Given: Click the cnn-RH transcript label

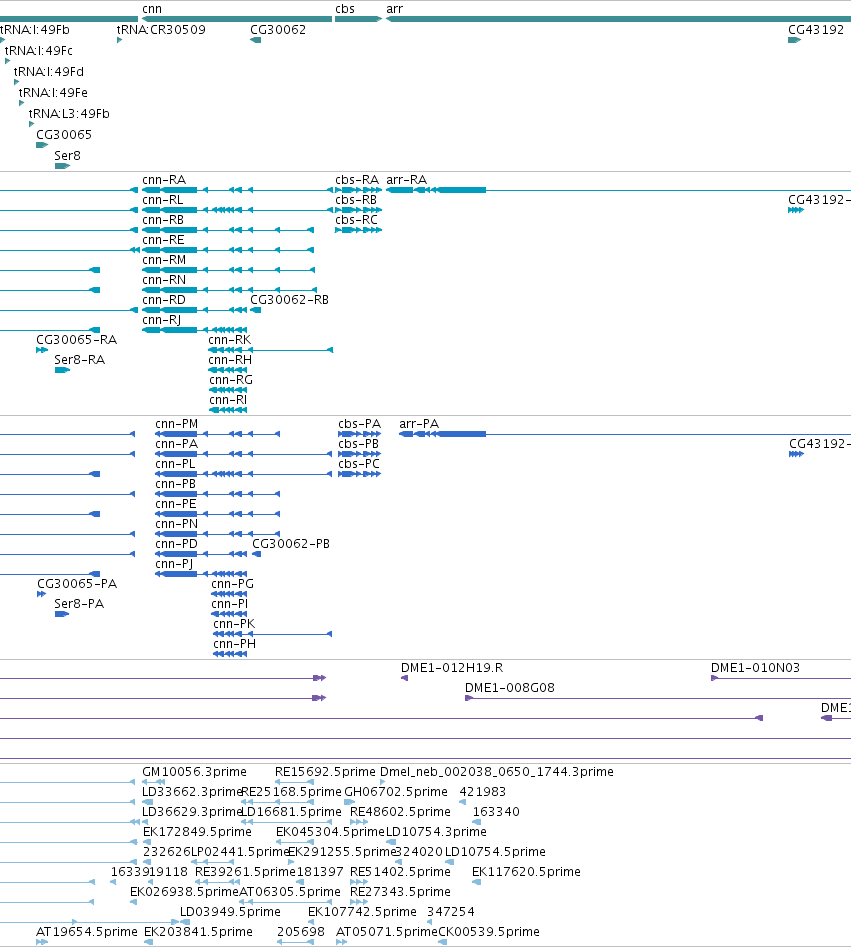Looking at the screenshot, I should click(x=230, y=359).
